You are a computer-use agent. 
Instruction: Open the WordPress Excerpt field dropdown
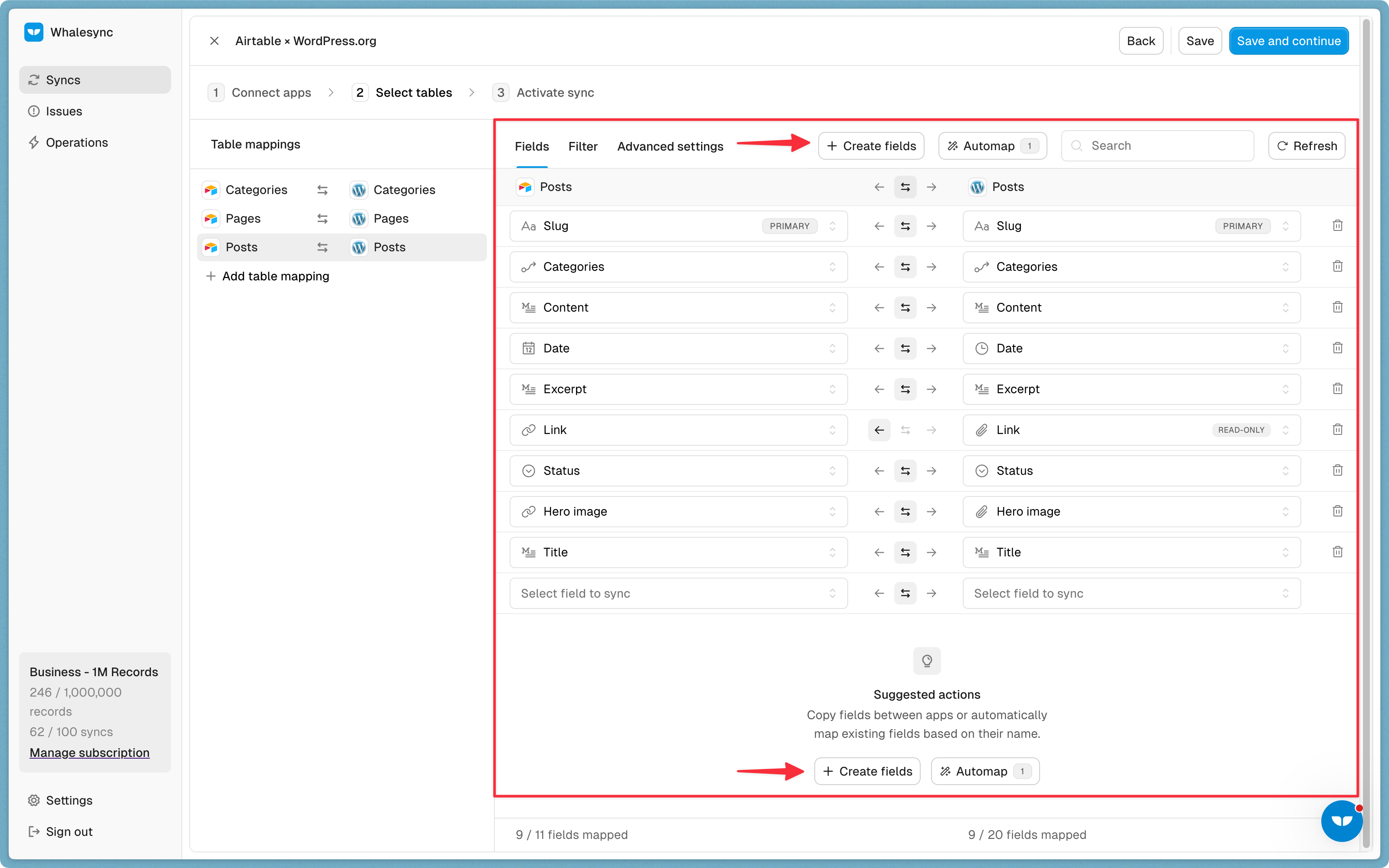tap(1131, 389)
